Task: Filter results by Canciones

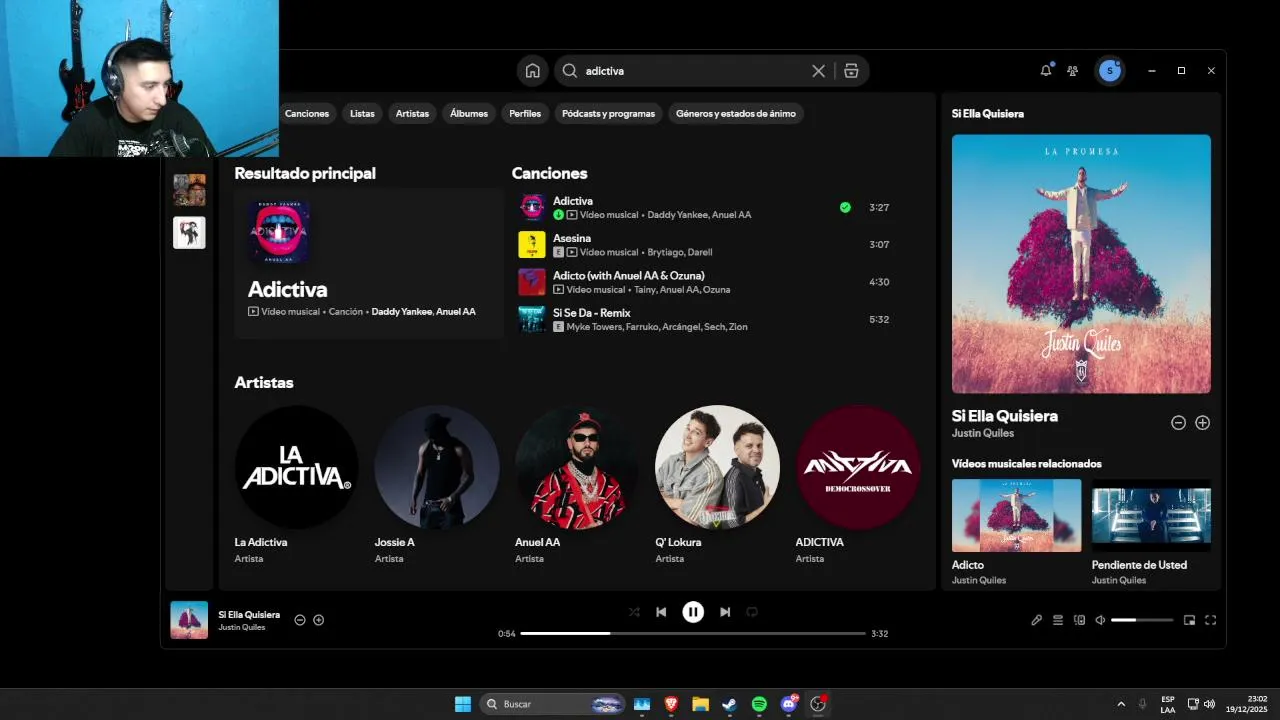Action: click(x=307, y=114)
